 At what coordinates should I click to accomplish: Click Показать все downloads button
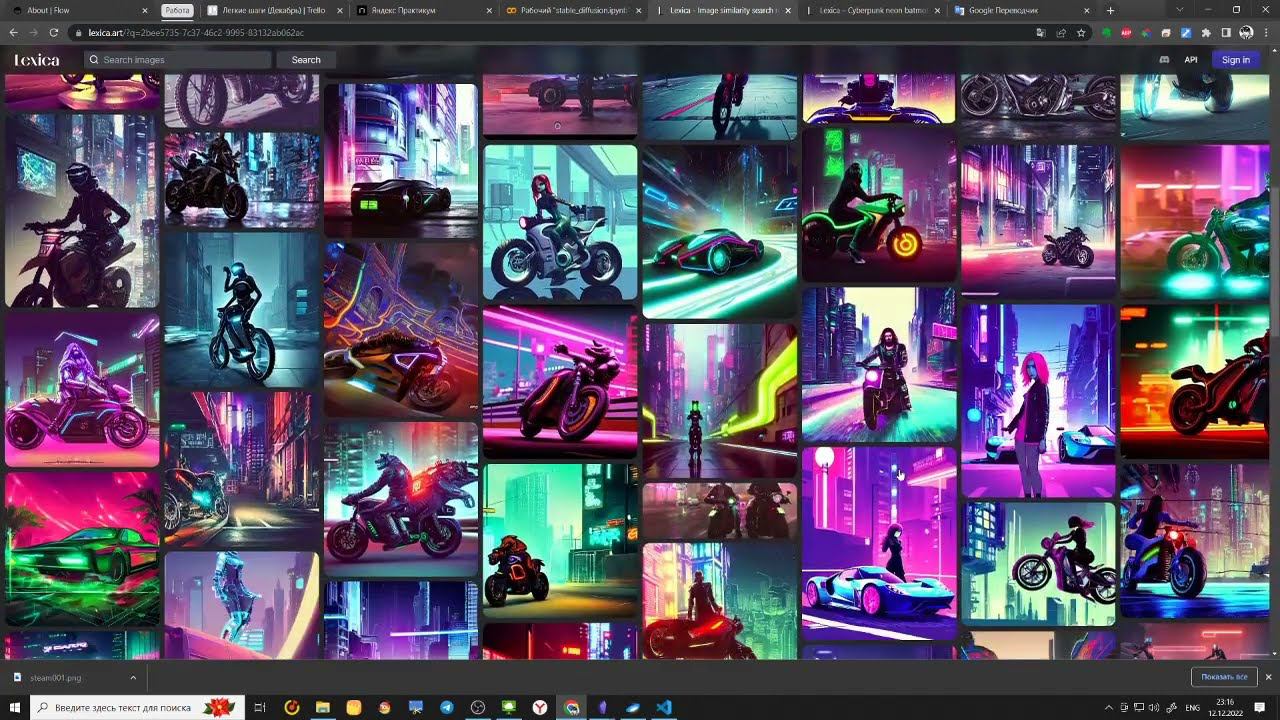[1224, 677]
